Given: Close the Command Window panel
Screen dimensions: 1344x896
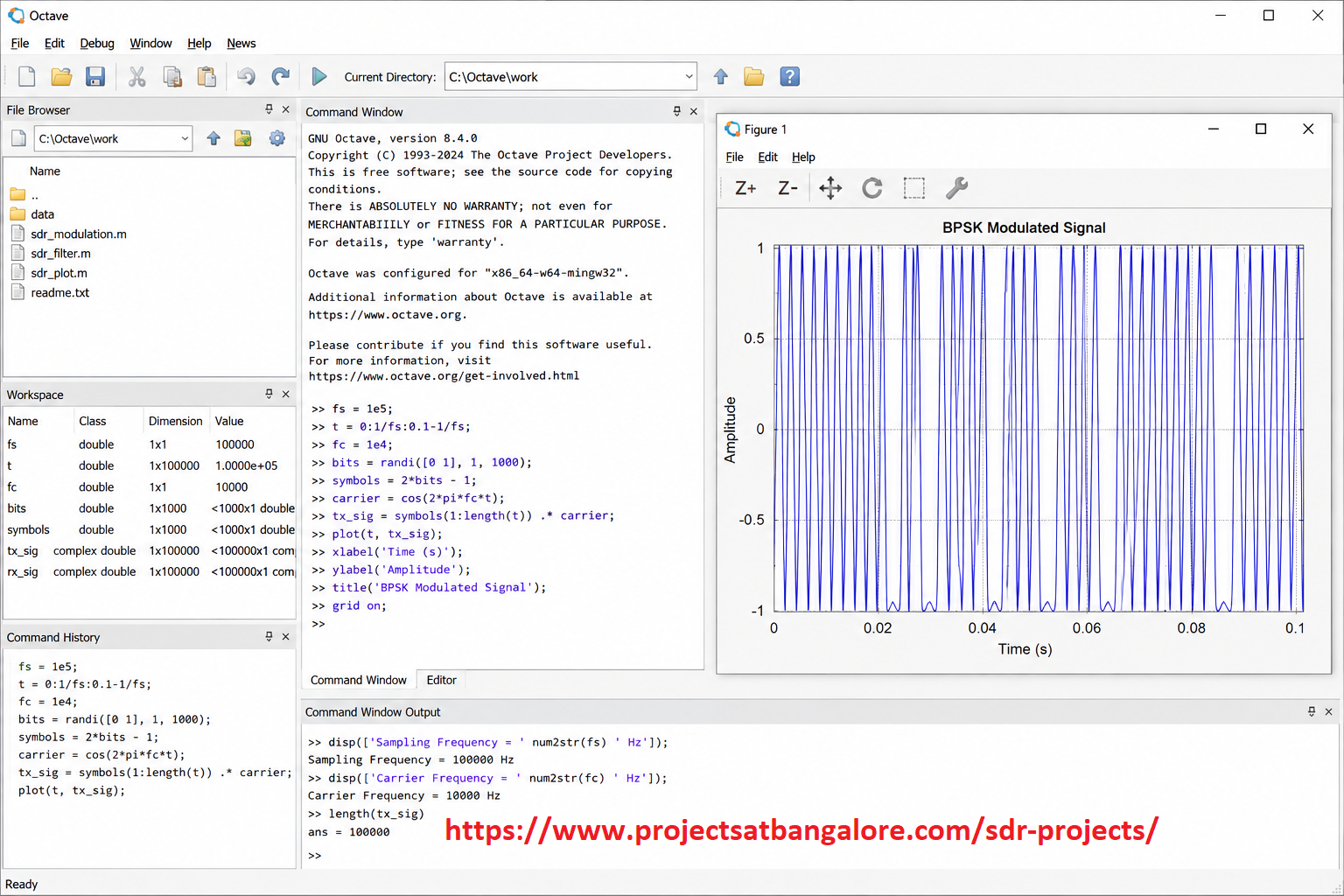Looking at the screenshot, I should point(694,111).
